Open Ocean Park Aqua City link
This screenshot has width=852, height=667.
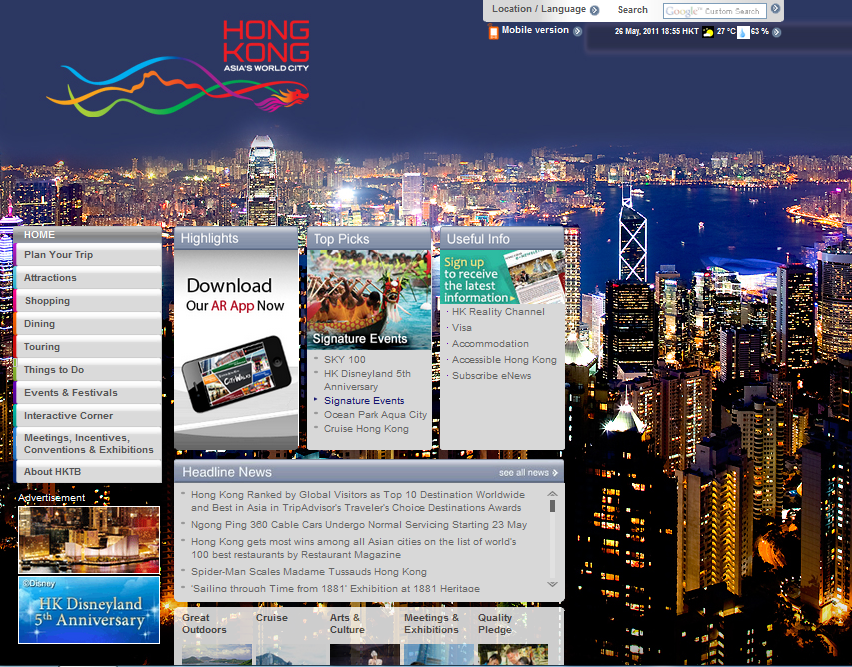375,415
